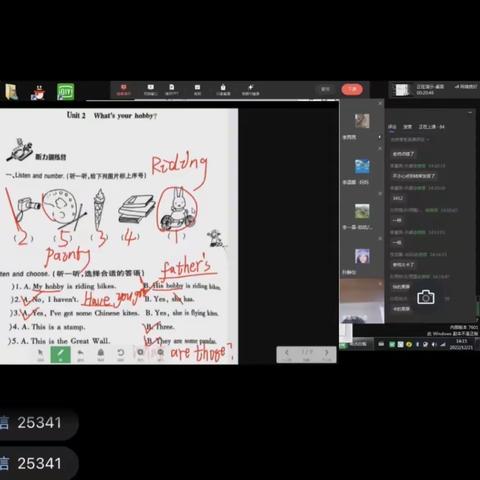Click the green landscape participant avatar

(362, 211)
